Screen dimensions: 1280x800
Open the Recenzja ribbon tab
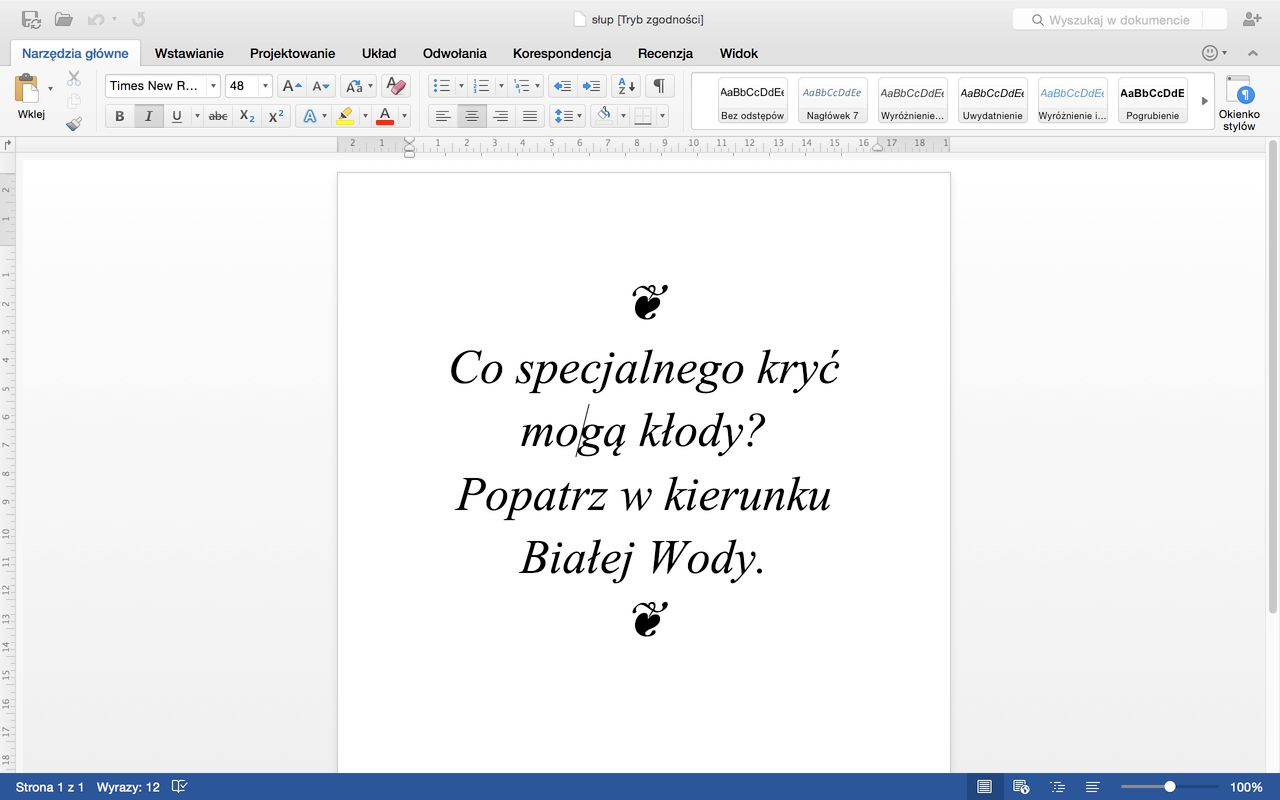click(665, 53)
